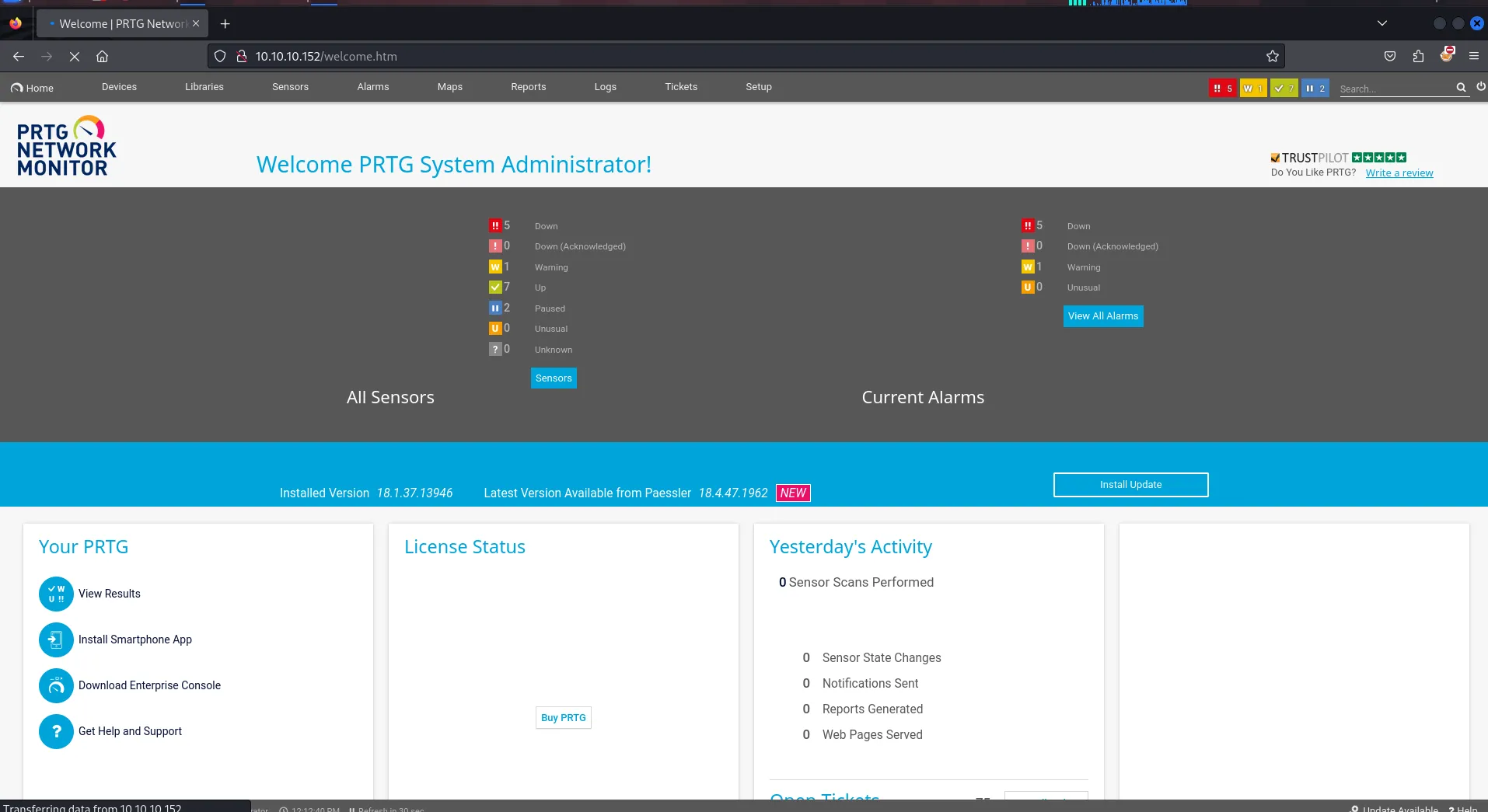Viewport: 1488px width, 812px height.
Task: Click Web Pages Served activity row
Action: pos(862,735)
